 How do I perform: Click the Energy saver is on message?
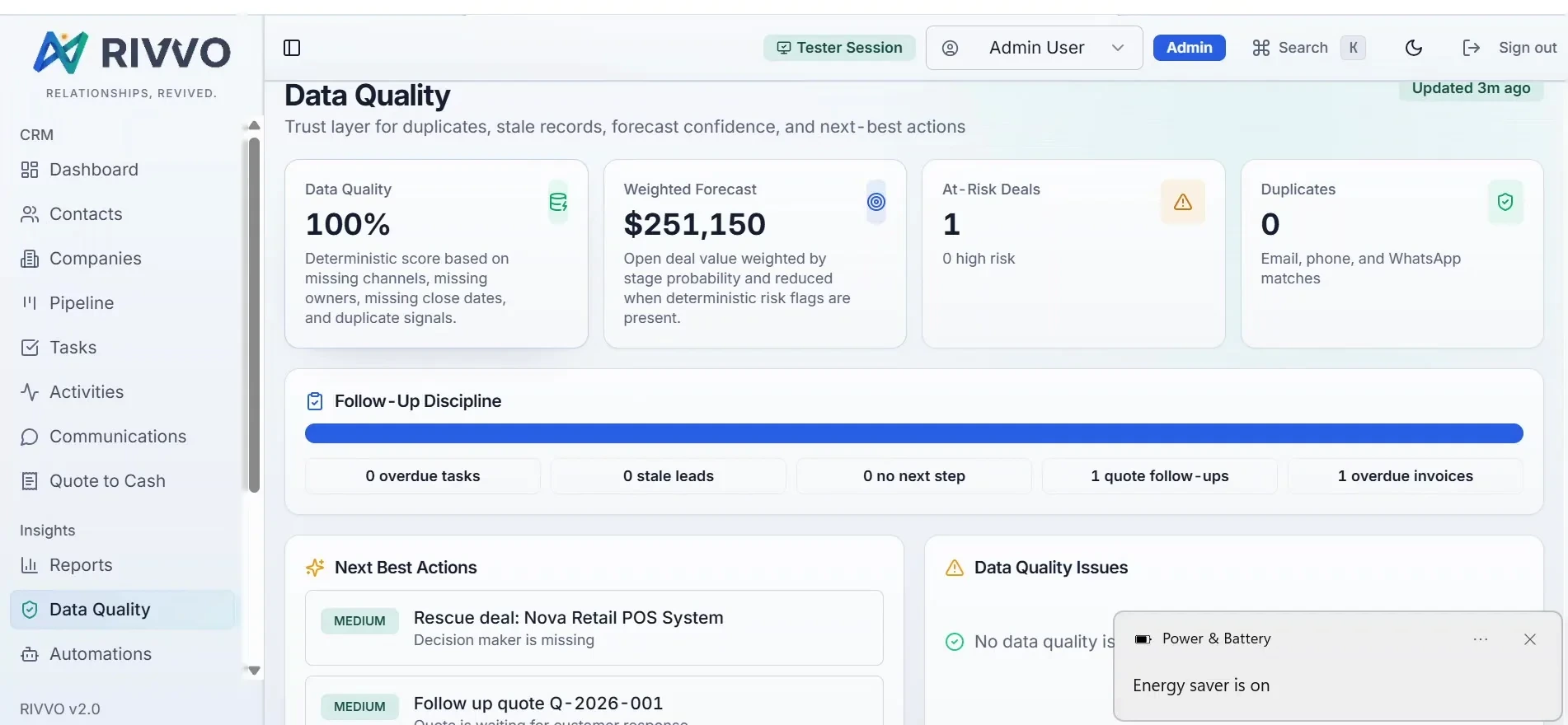point(1201,685)
